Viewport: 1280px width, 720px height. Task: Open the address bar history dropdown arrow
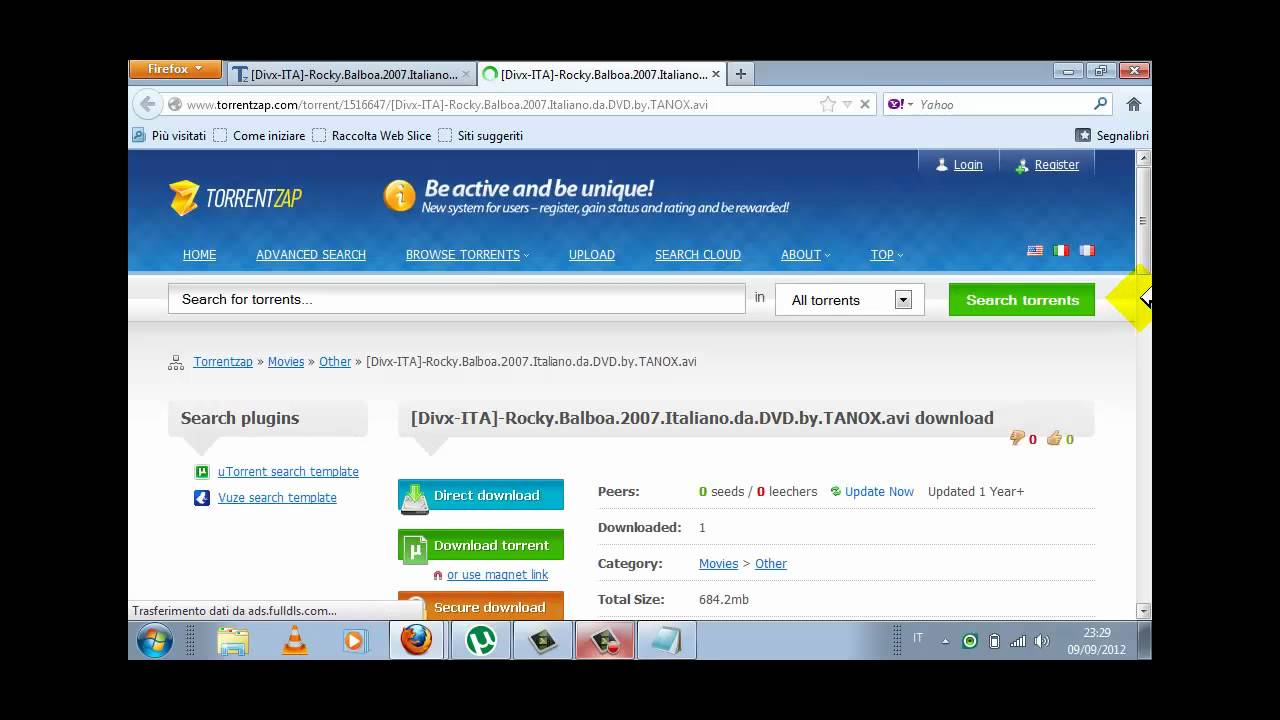847,104
